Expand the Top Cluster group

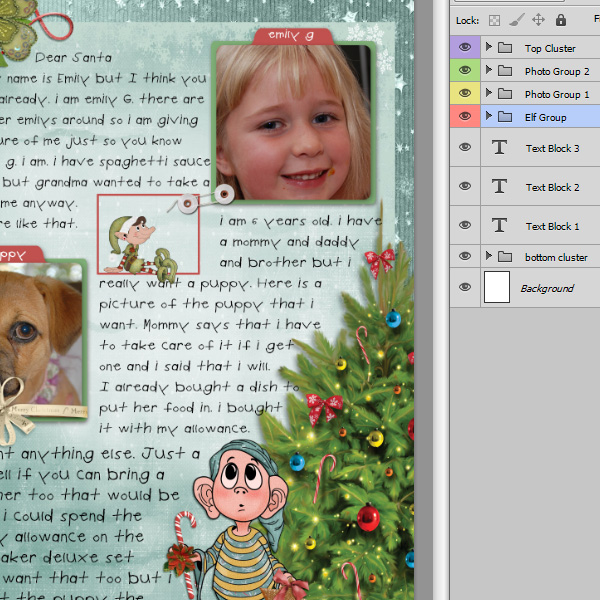point(488,47)
